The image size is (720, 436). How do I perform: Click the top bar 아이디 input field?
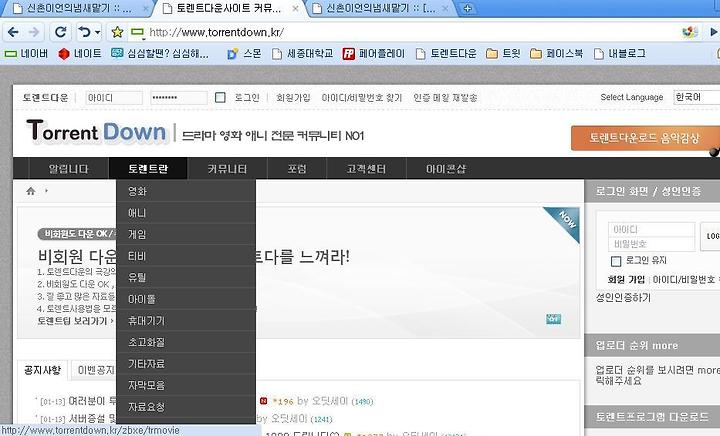(114, 98)
